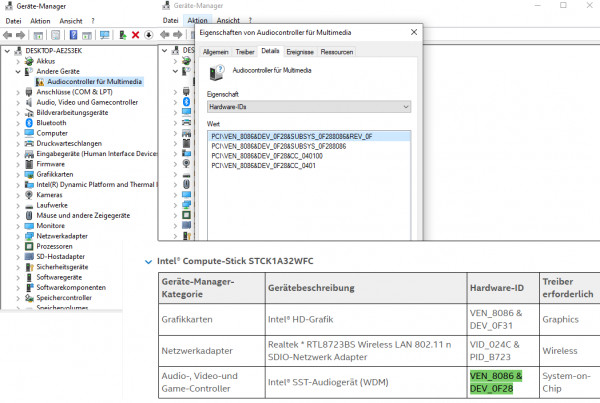Expand Audio, Video und Gamecontroller category
The image size is (600, 403).
coord(18,102)
